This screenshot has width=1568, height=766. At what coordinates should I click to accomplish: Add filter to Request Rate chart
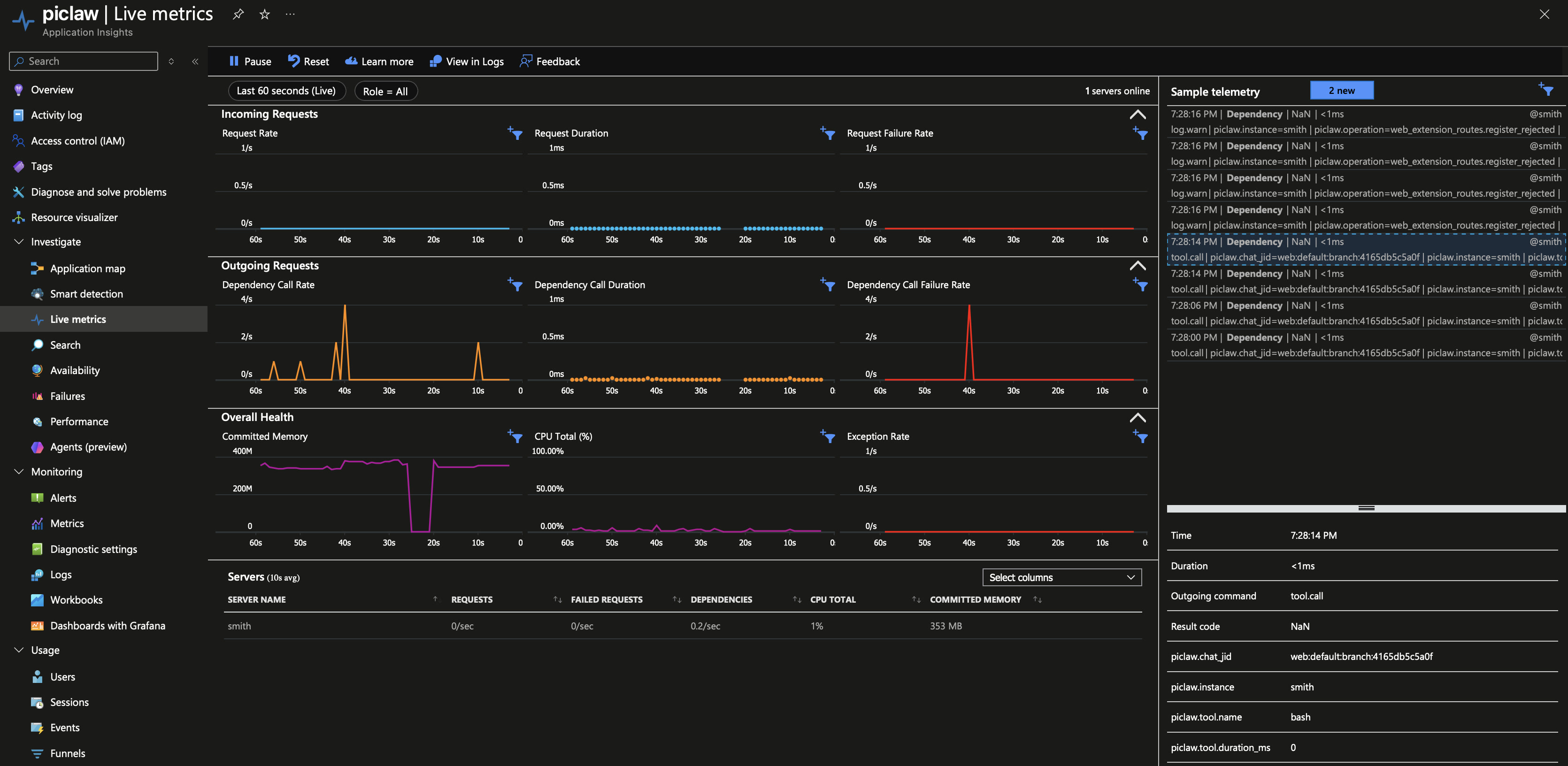coord(515,133)
